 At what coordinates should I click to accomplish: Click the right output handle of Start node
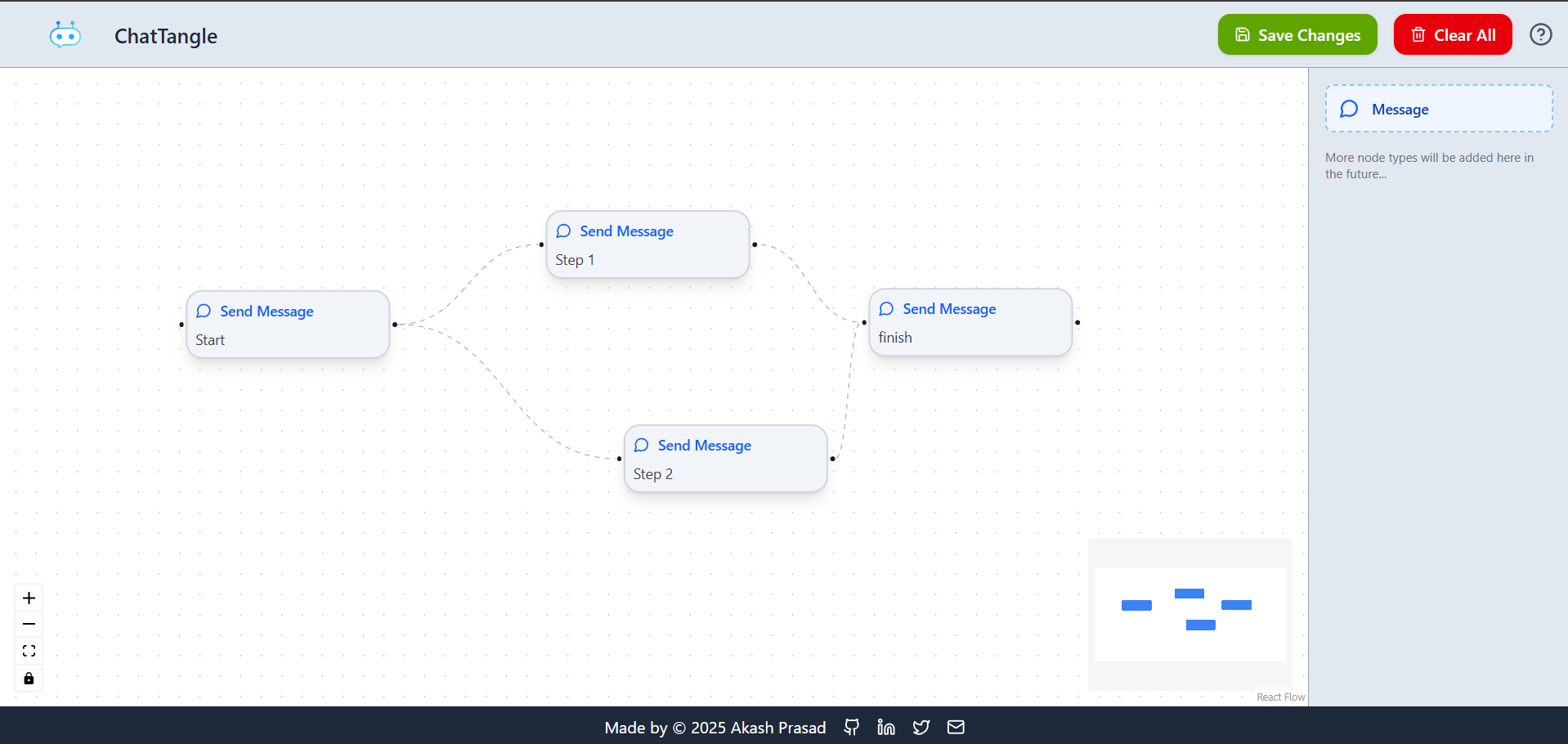point(395,325)
